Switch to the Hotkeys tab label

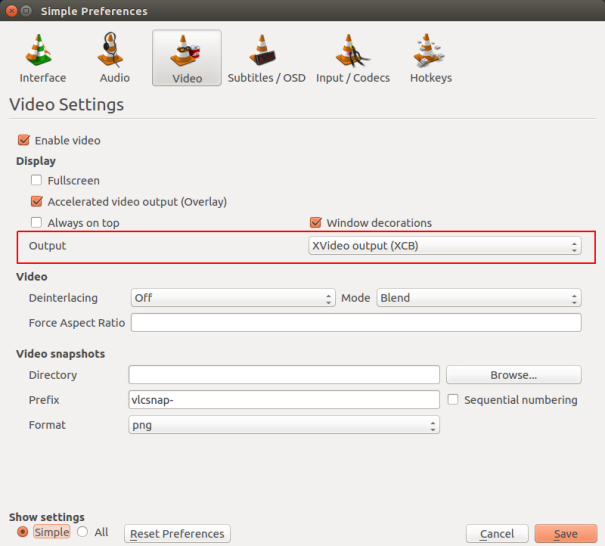pos(431,78)
